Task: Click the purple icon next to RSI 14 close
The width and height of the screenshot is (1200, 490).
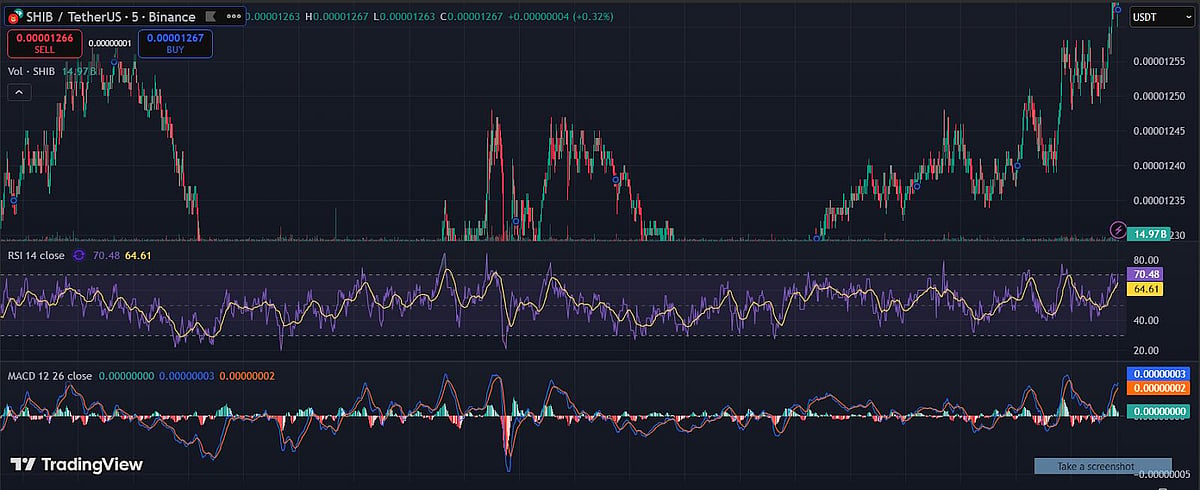Action: (x=78, y=255)
